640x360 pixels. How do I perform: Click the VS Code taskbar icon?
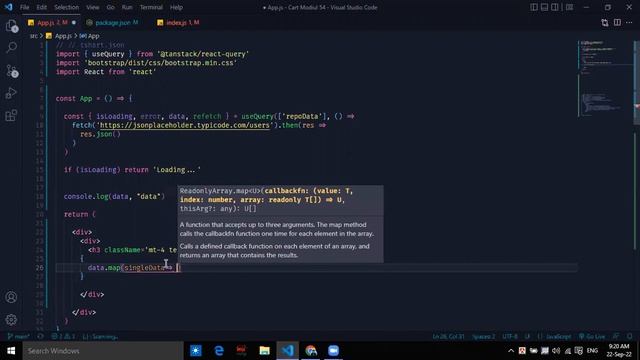click(288, 351)
